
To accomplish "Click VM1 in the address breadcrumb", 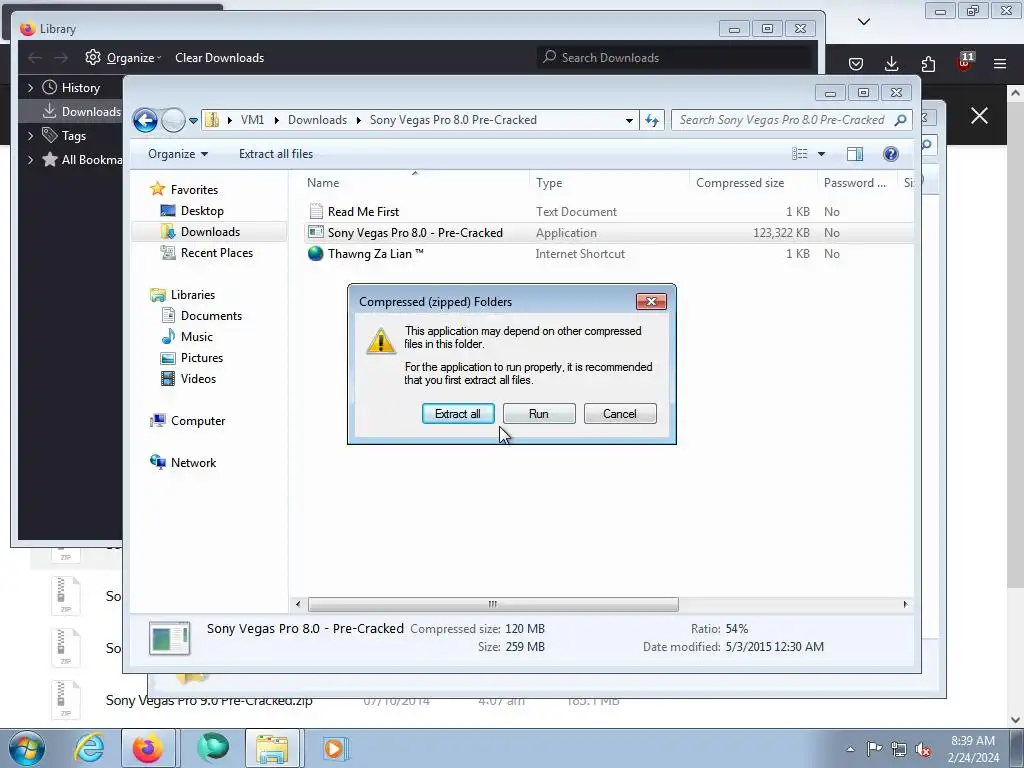I will click(x=252, y=120).
